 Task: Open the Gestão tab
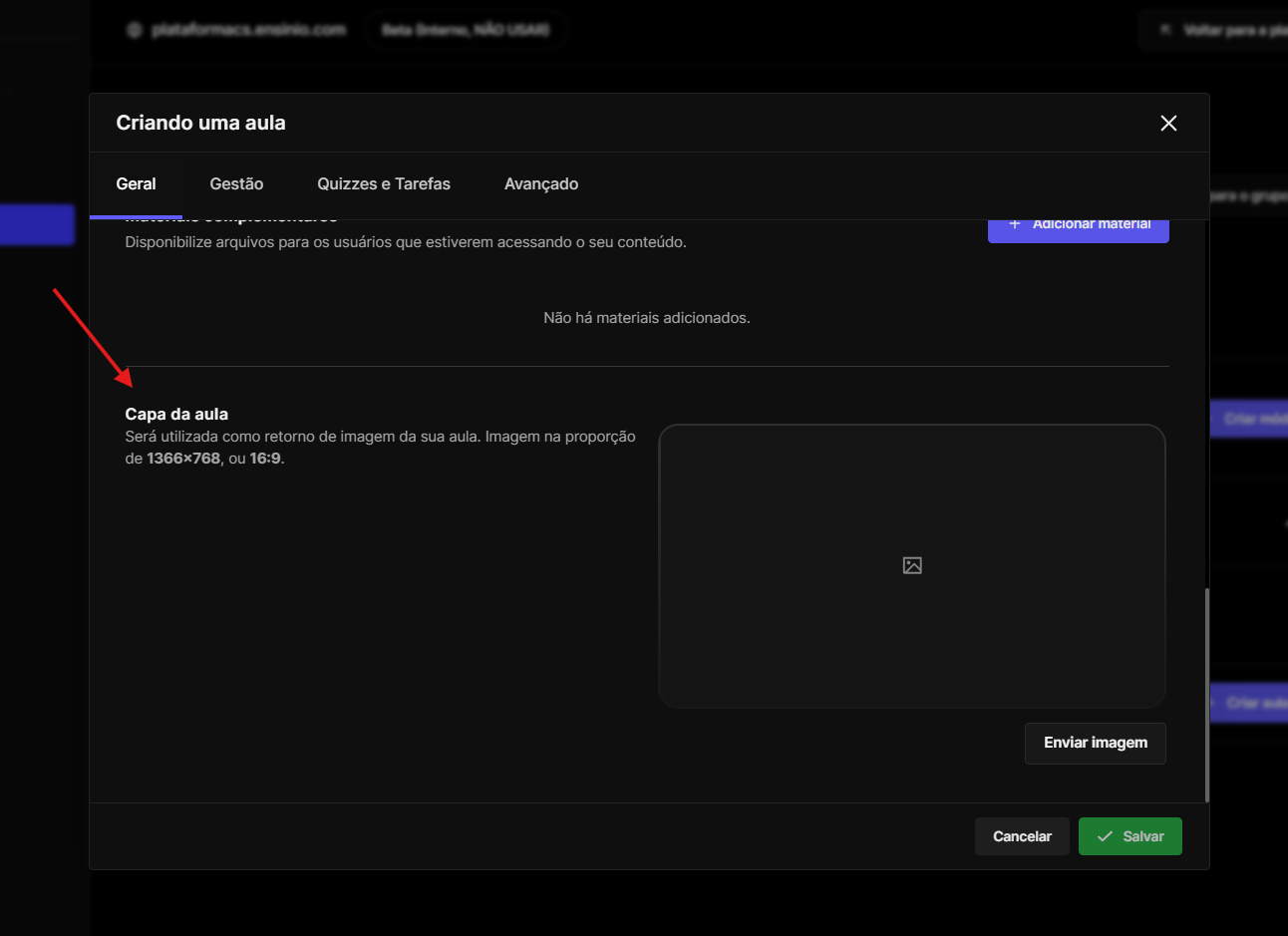tap(236, 184)
